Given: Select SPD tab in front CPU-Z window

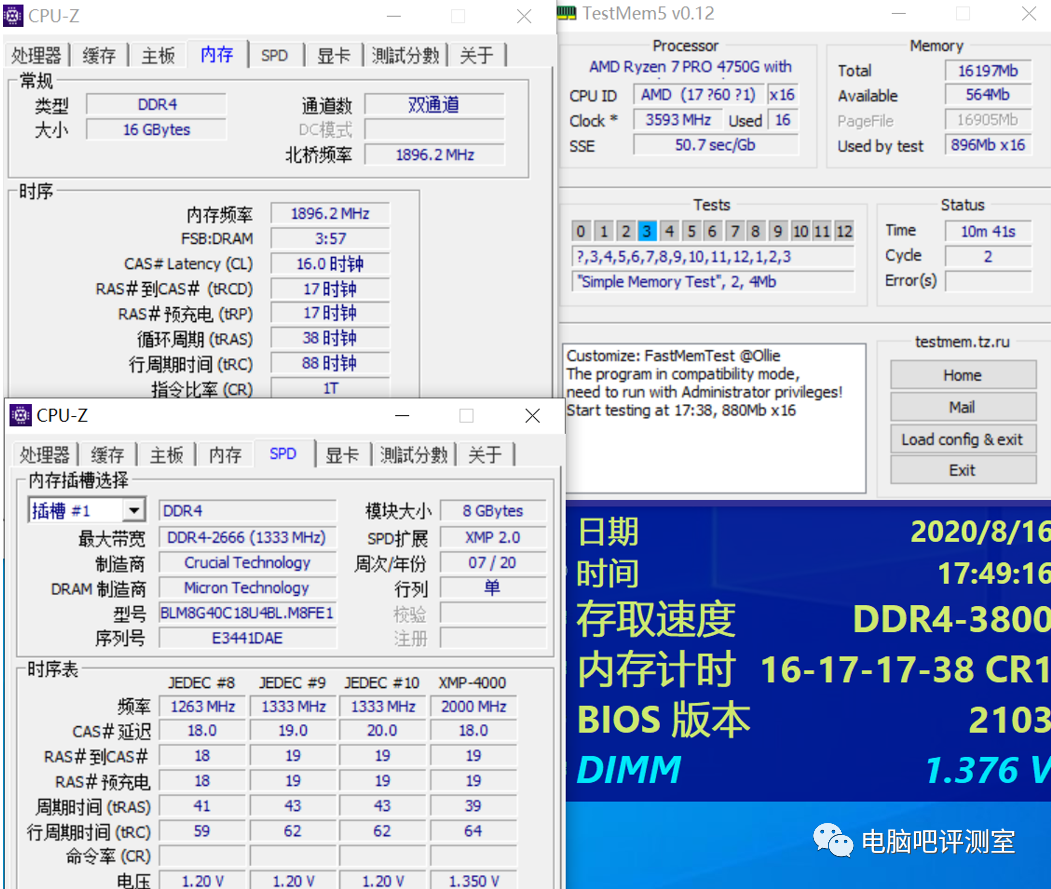Looking at the screenshot, I should pyautogui.click(x=283, y=454).
